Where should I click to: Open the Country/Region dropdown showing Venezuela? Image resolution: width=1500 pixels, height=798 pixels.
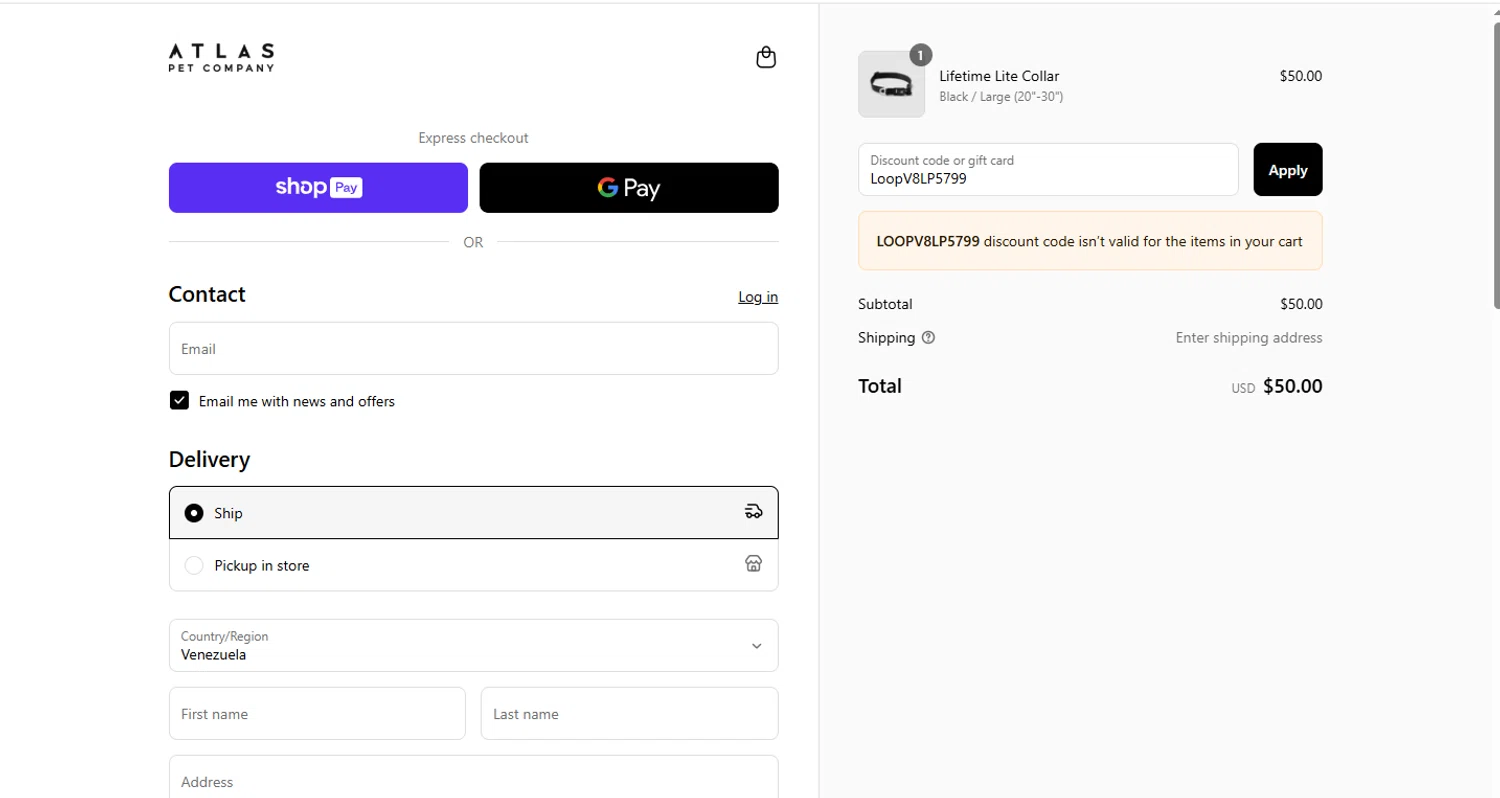[x=474, y=645]
